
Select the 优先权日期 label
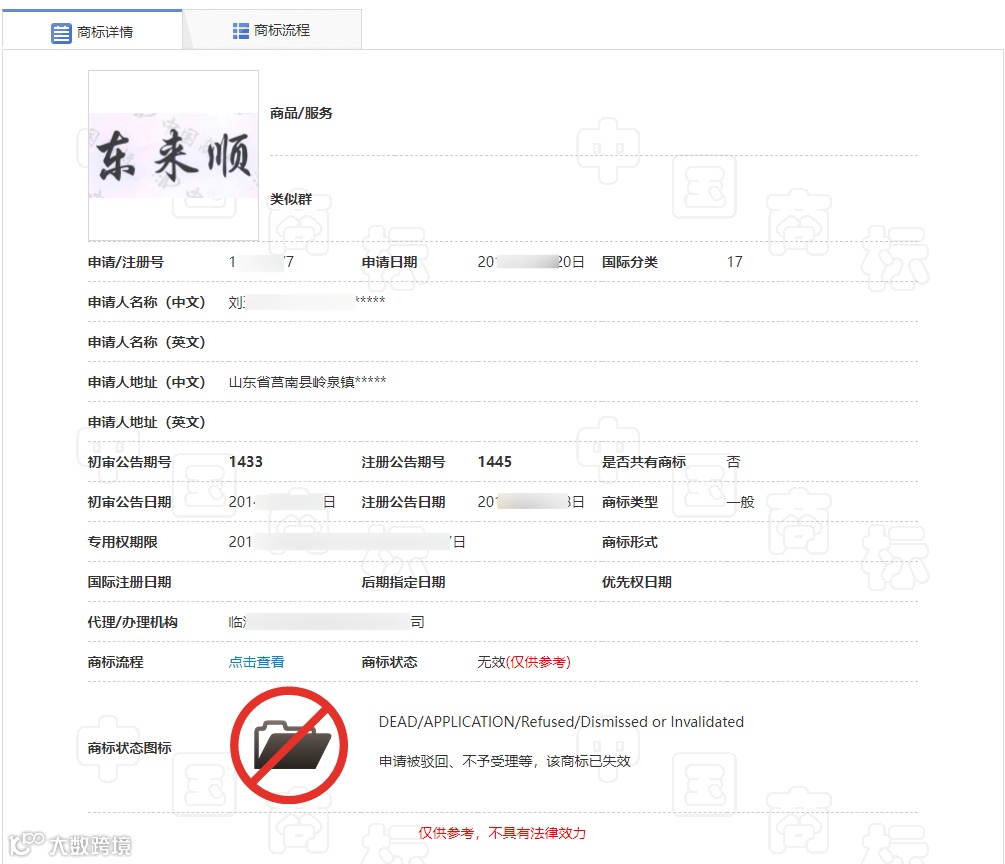click(636, 582)
